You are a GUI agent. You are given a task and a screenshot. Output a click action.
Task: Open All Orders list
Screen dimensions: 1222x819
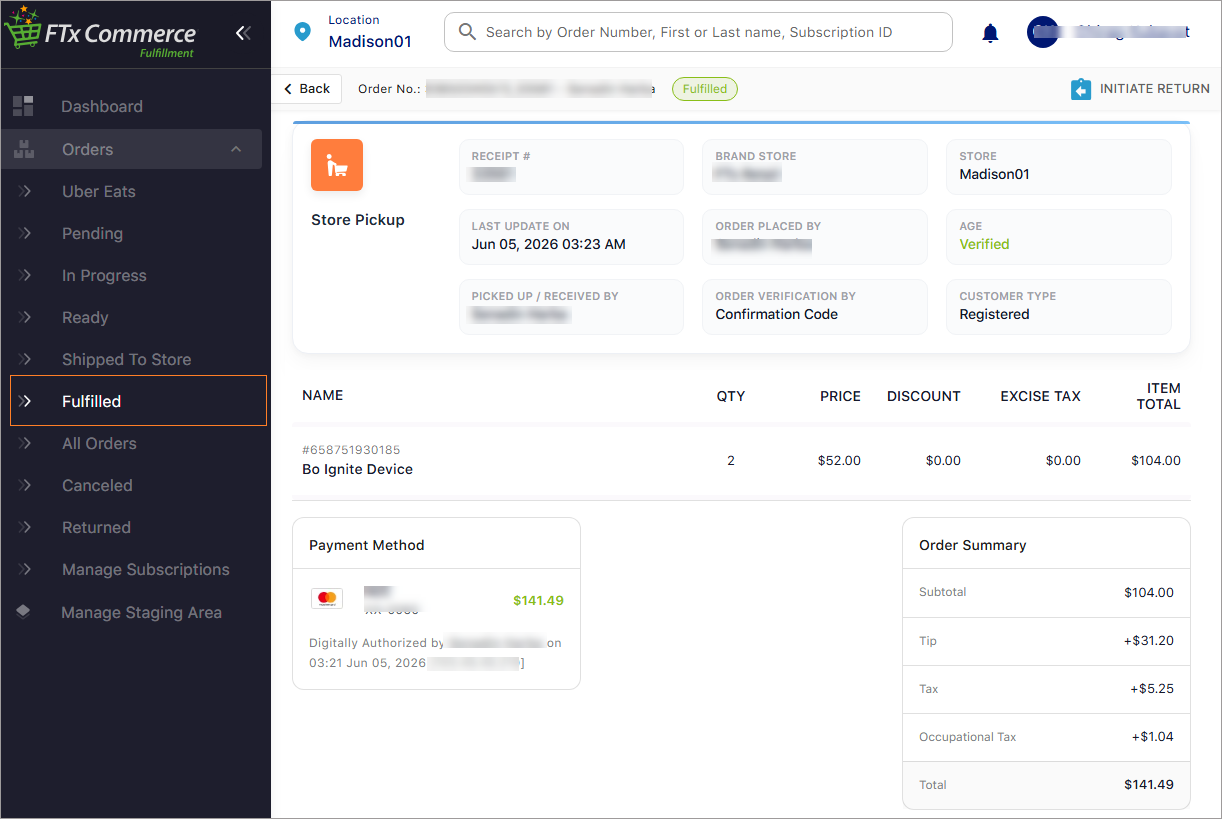point(99,443)
